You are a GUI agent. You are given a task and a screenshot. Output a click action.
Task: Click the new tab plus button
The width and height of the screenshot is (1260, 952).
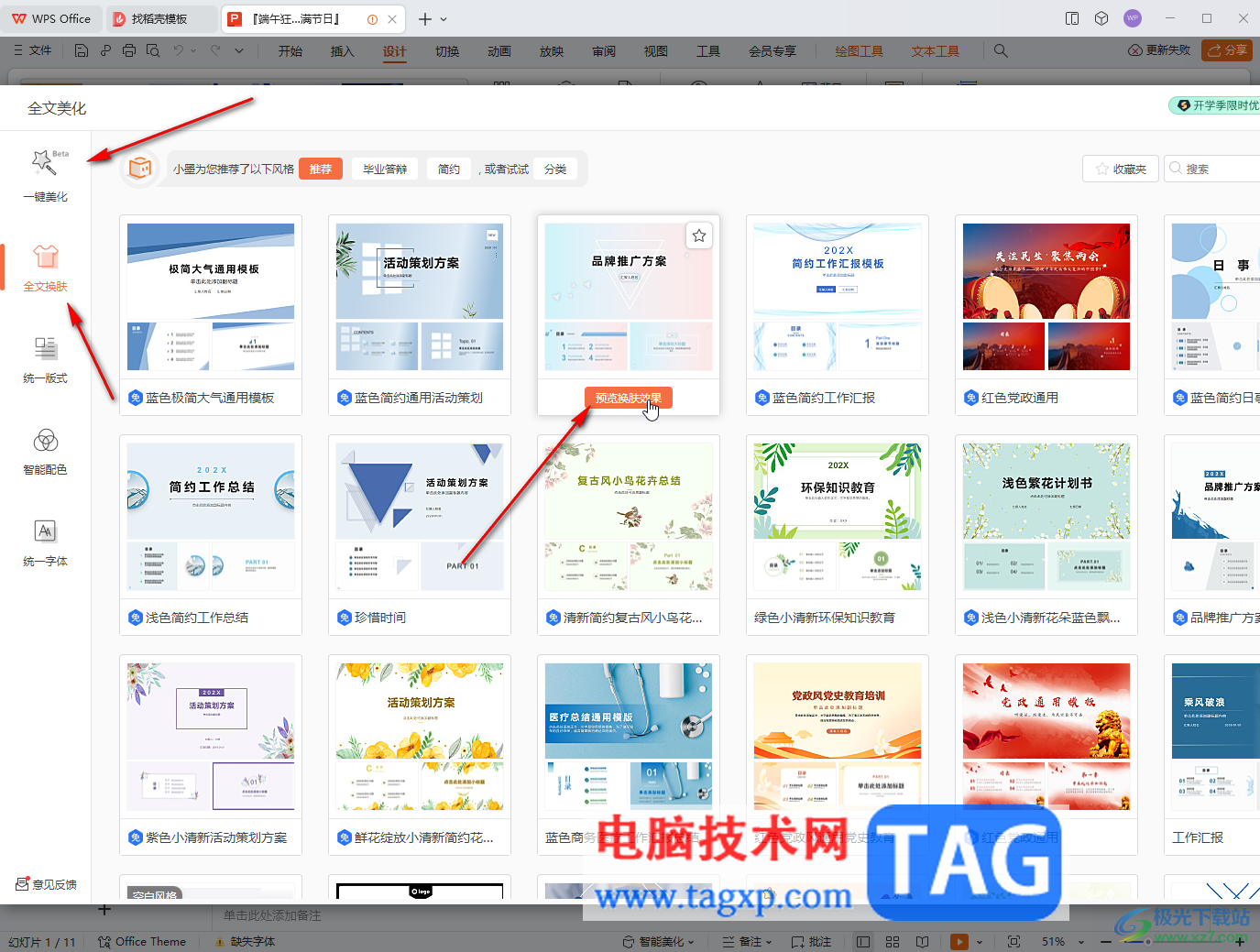pyautogui.click(x=425, y=18)
